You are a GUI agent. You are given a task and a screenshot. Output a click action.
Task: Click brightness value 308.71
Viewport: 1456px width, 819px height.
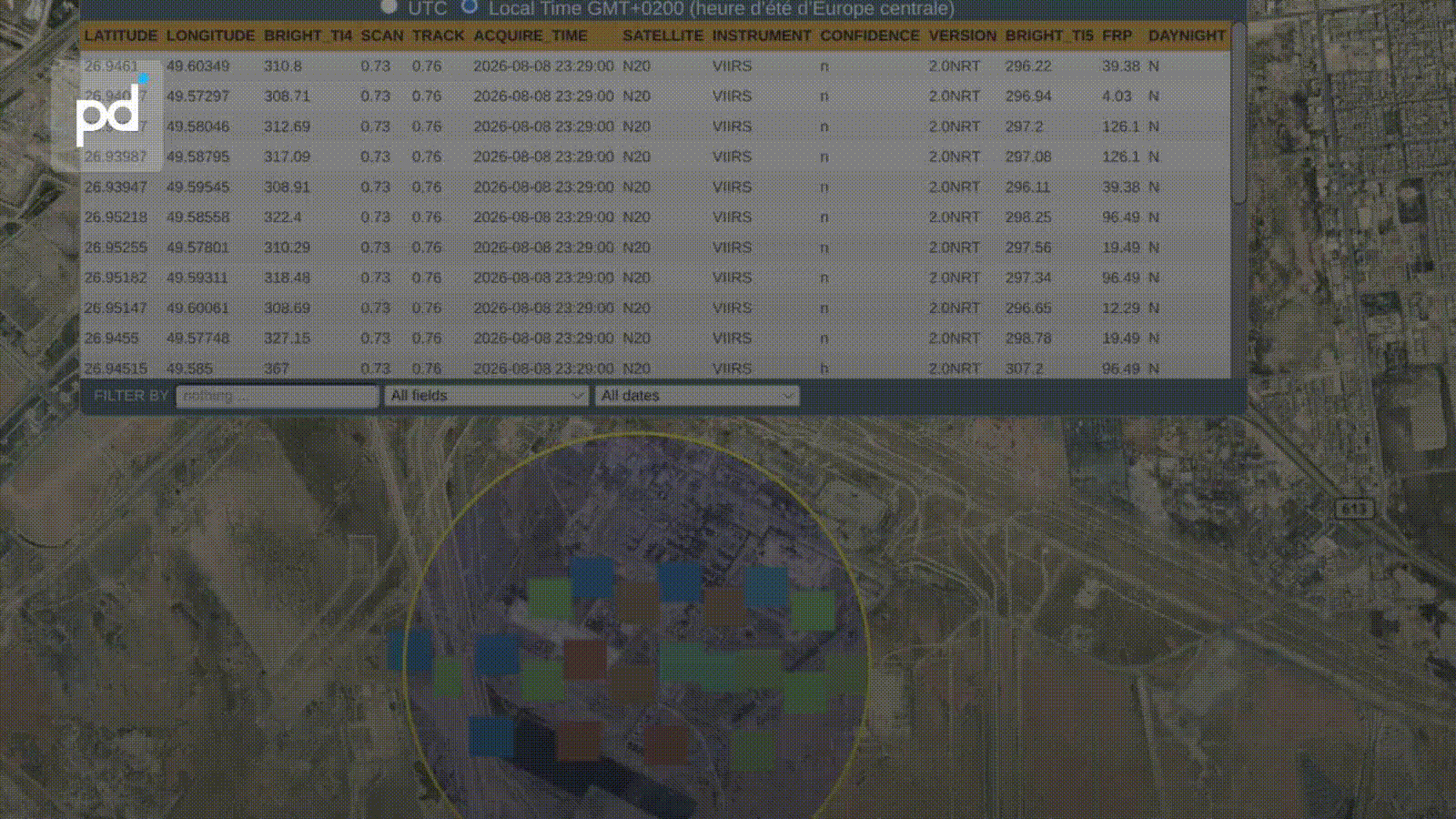(x=287, y=96)
